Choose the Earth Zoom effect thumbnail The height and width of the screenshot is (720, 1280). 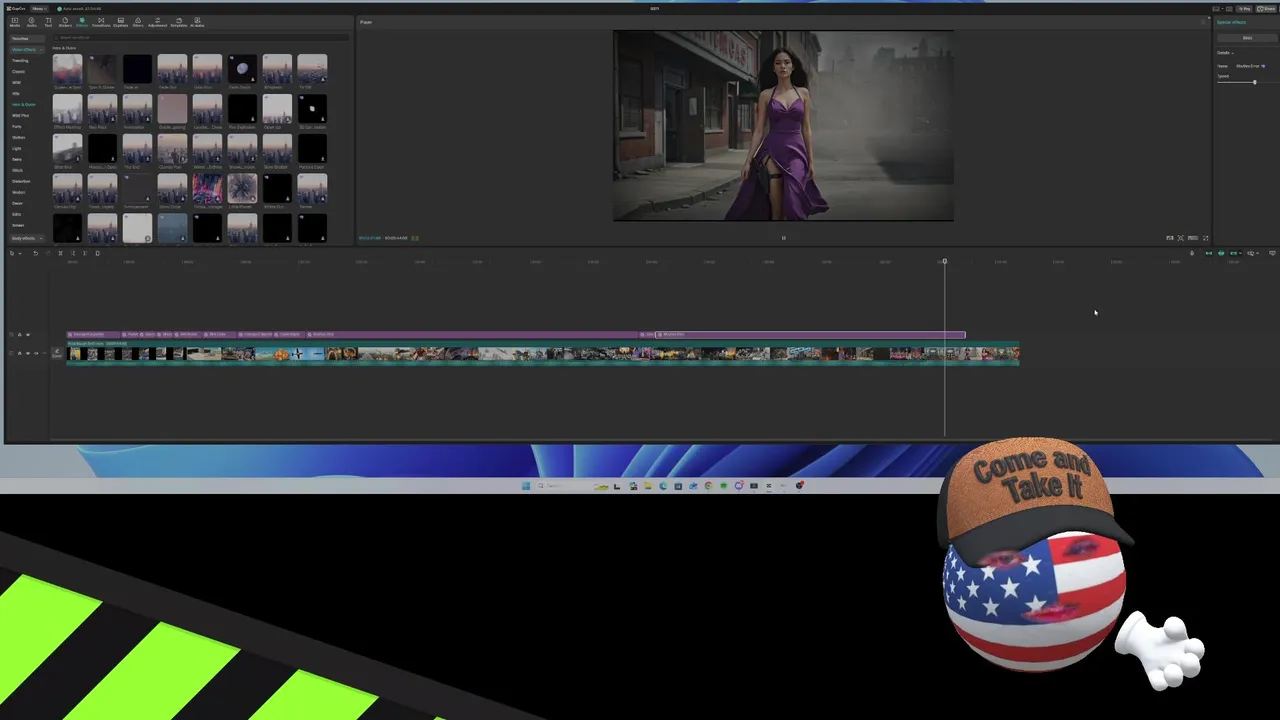click(242, 69)
